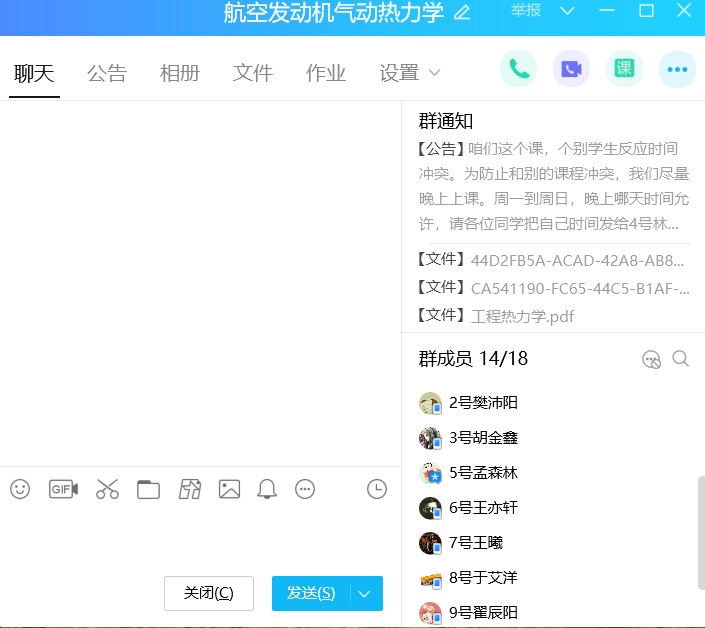
Task: Open the 文件 tab
Action: point(253,73)
